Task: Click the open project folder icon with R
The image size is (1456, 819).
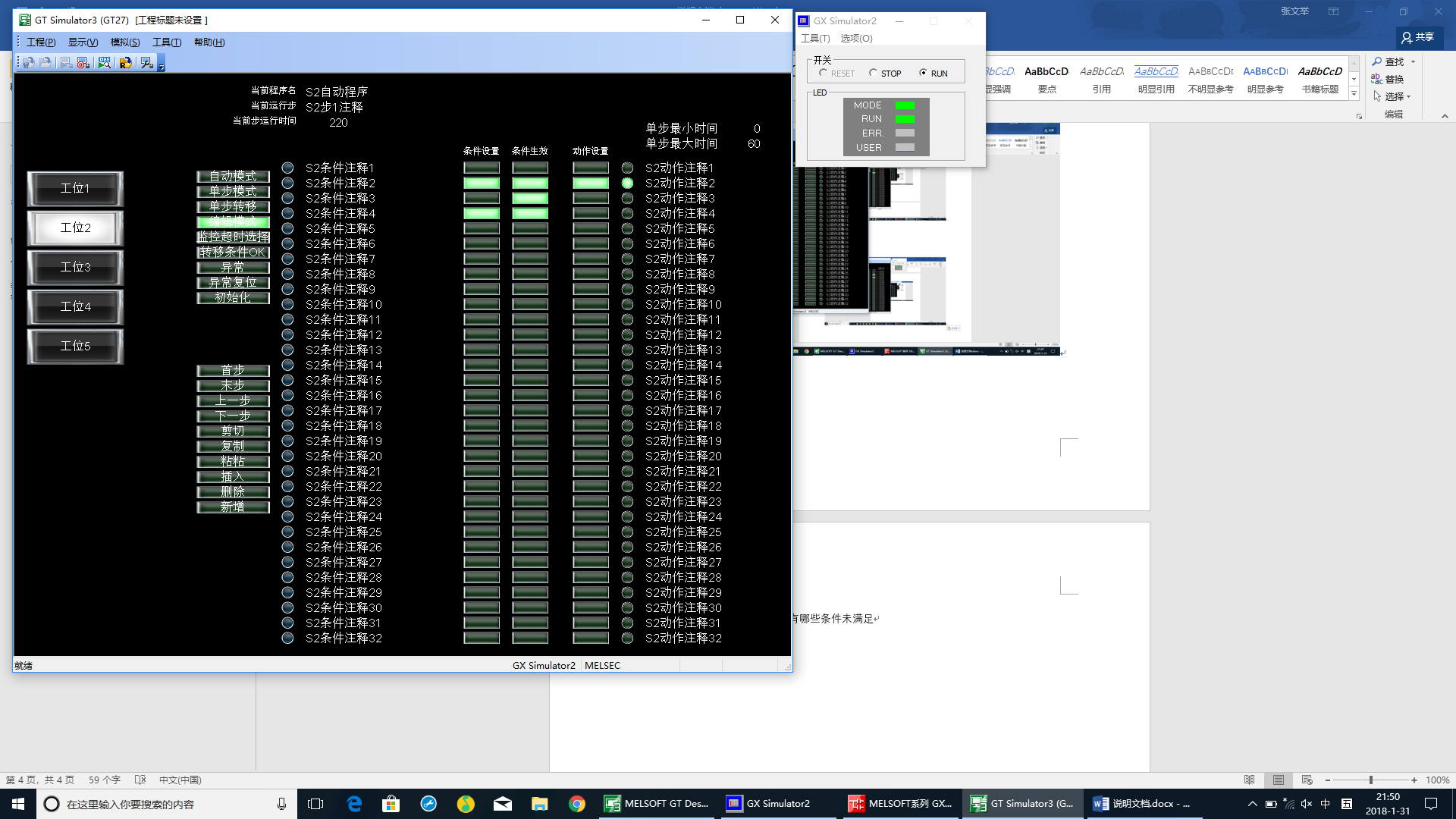Action: coord(126,63)
